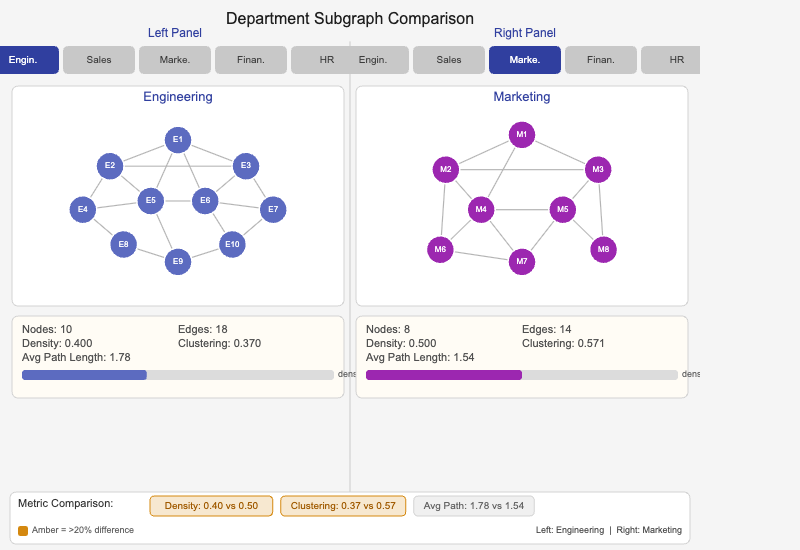Select the E7 node circle
Viewport: 800px width, 550px height.
273,210
